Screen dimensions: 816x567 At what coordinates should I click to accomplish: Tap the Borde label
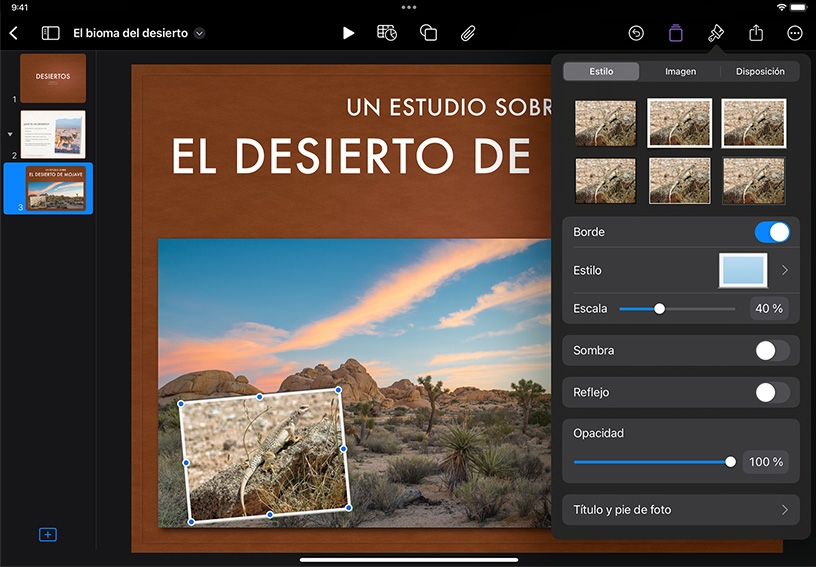pos(589,232)
